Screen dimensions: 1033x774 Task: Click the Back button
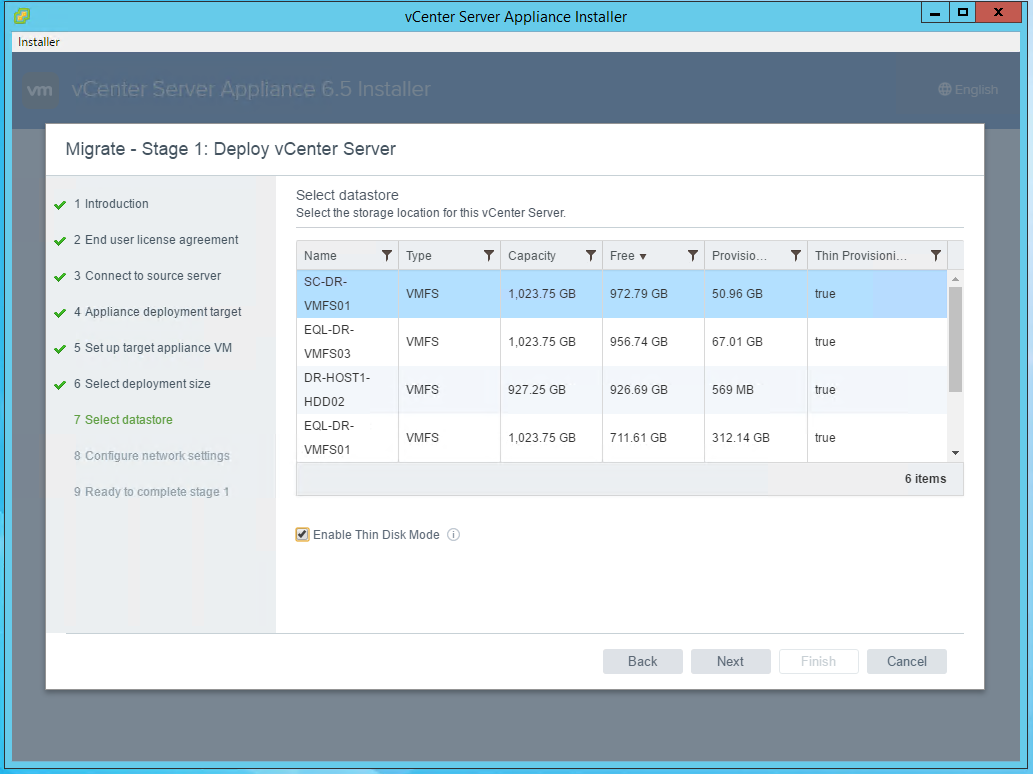642,661
